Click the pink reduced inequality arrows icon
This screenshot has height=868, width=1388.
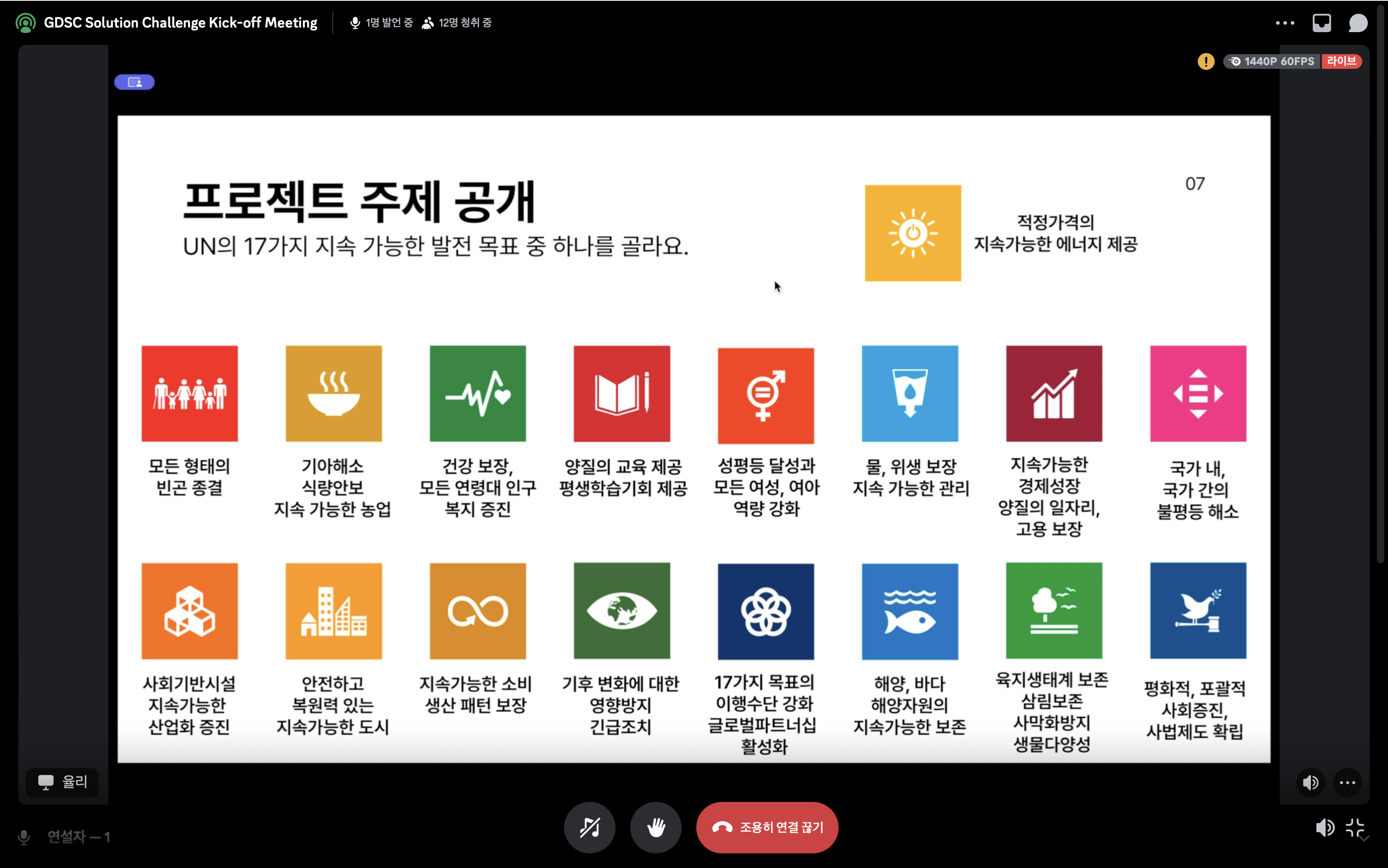click(1198, 393)
